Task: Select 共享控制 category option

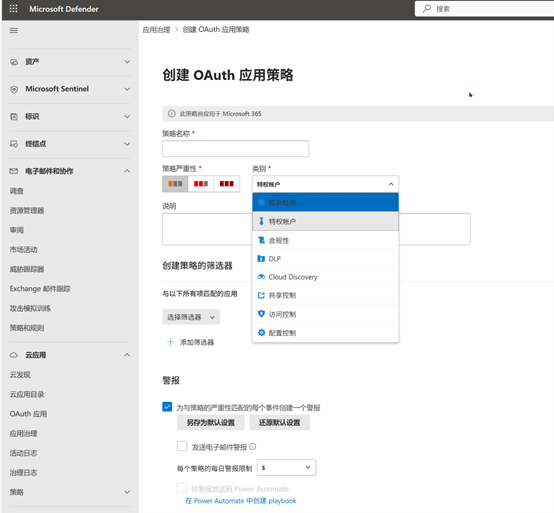Action: [325, 295]
